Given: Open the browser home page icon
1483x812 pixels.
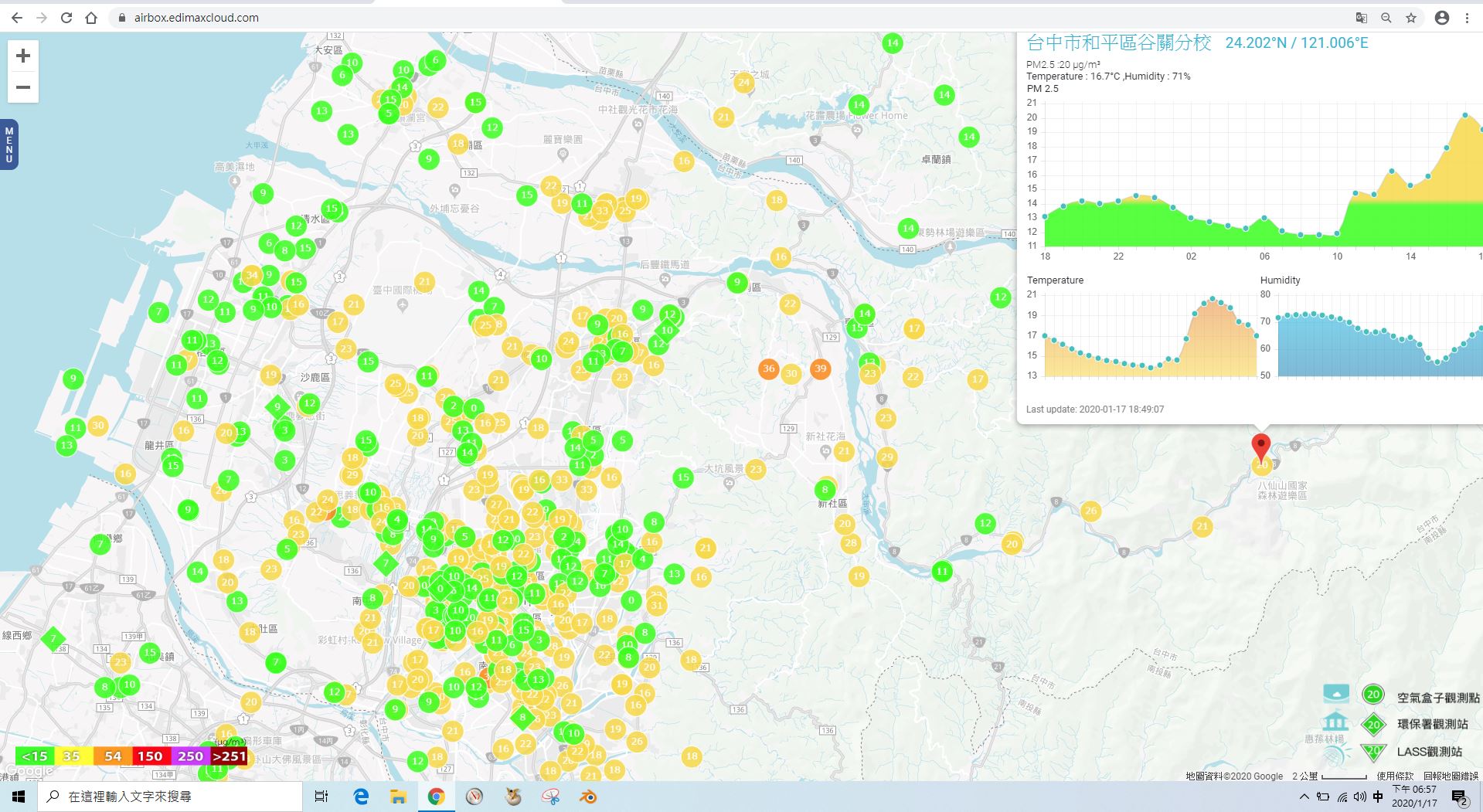Looking at the screenshot, I should click(91, 18).
